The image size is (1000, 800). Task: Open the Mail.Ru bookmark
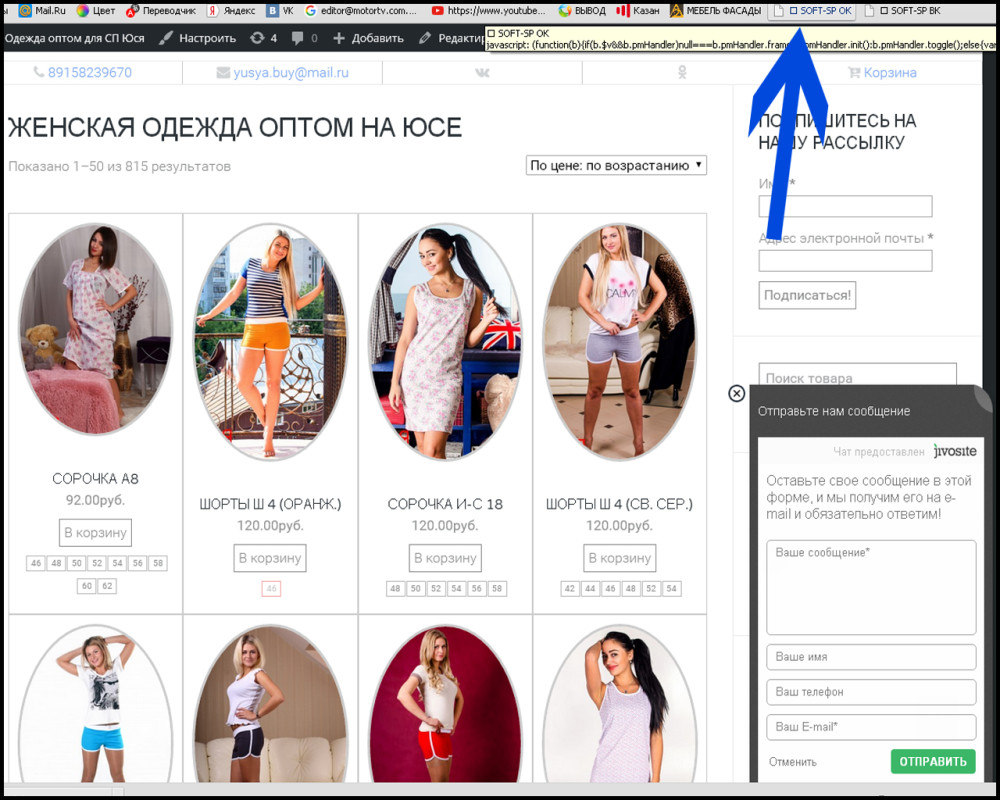(42, 11)
